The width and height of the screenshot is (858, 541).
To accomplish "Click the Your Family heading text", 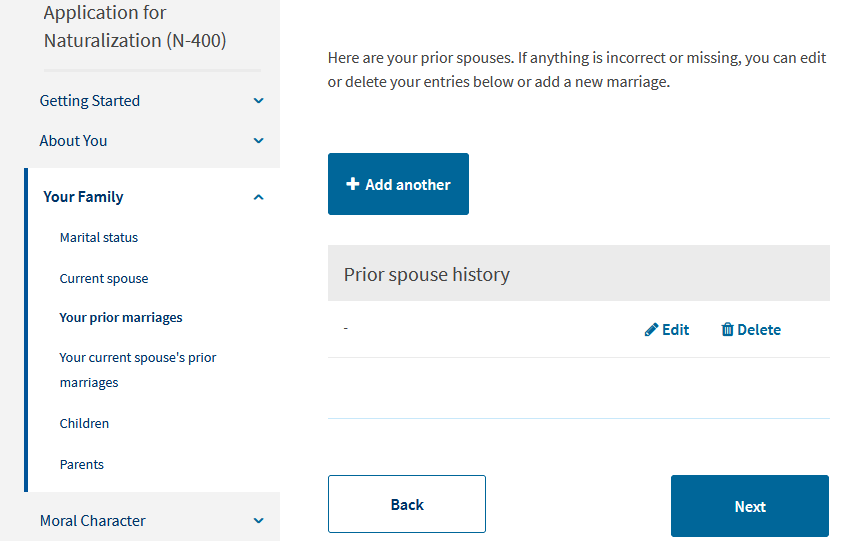I will [x=83, y=197].
